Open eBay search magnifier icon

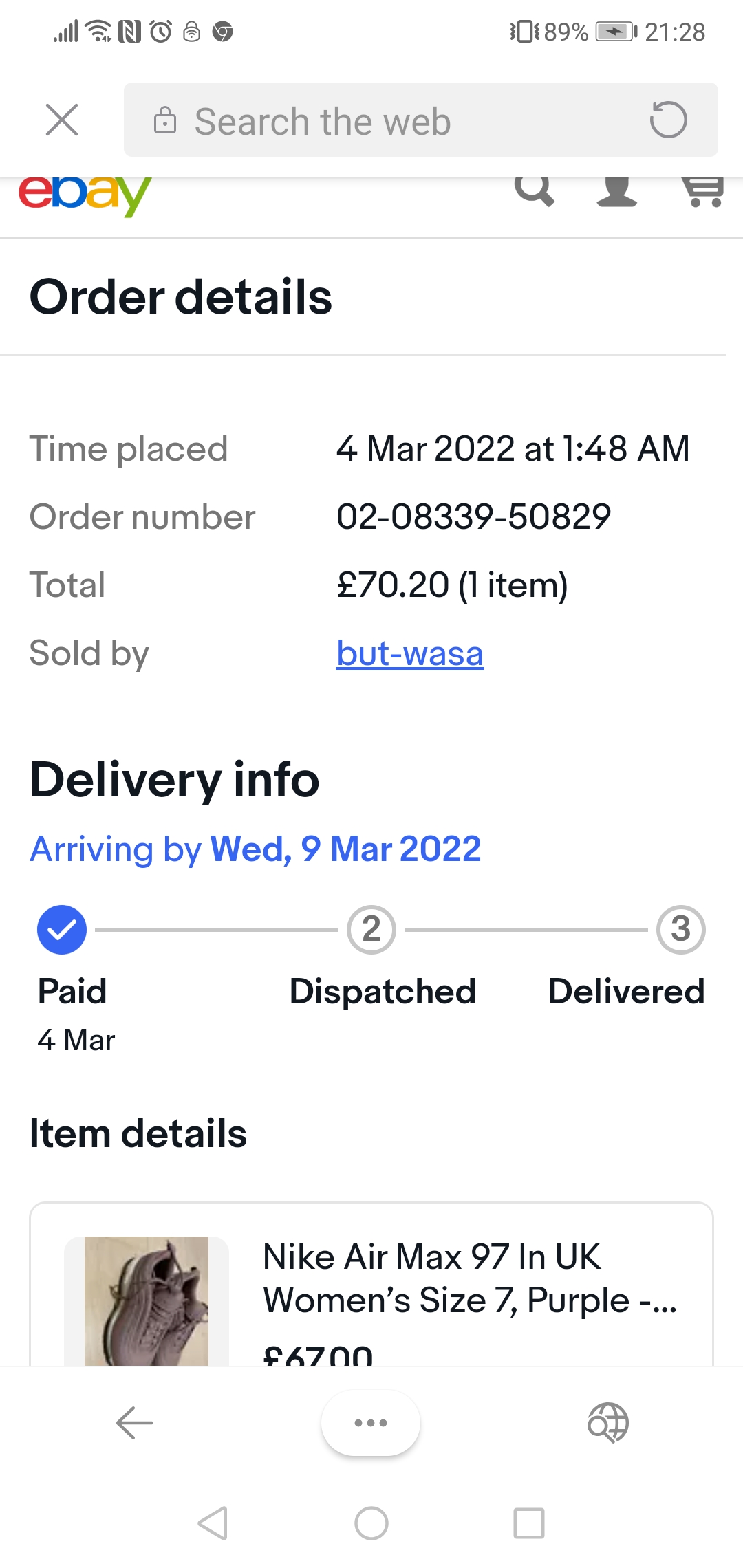point(534,190)
